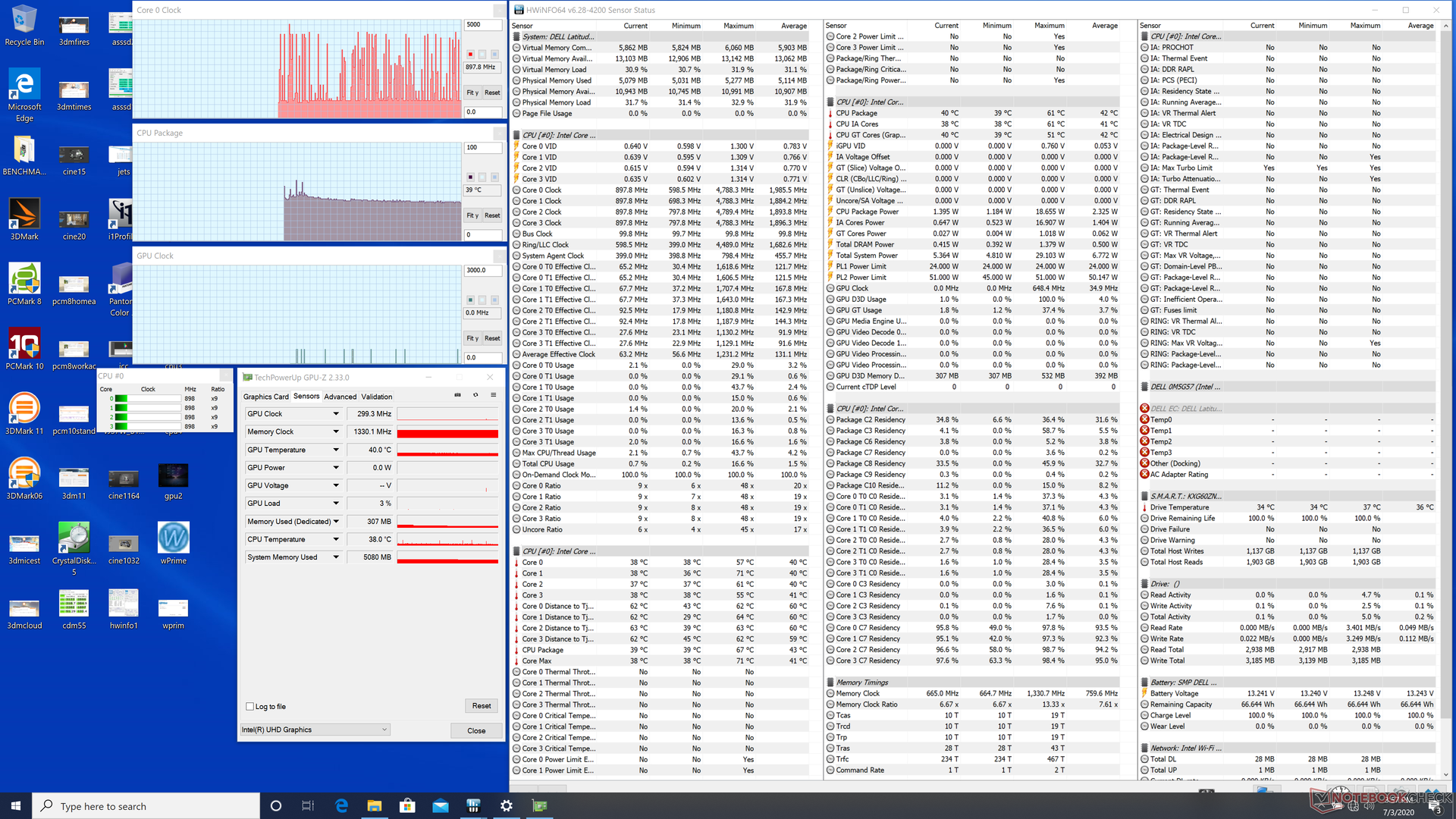Switch to the Validation tab

coord(377,397)
